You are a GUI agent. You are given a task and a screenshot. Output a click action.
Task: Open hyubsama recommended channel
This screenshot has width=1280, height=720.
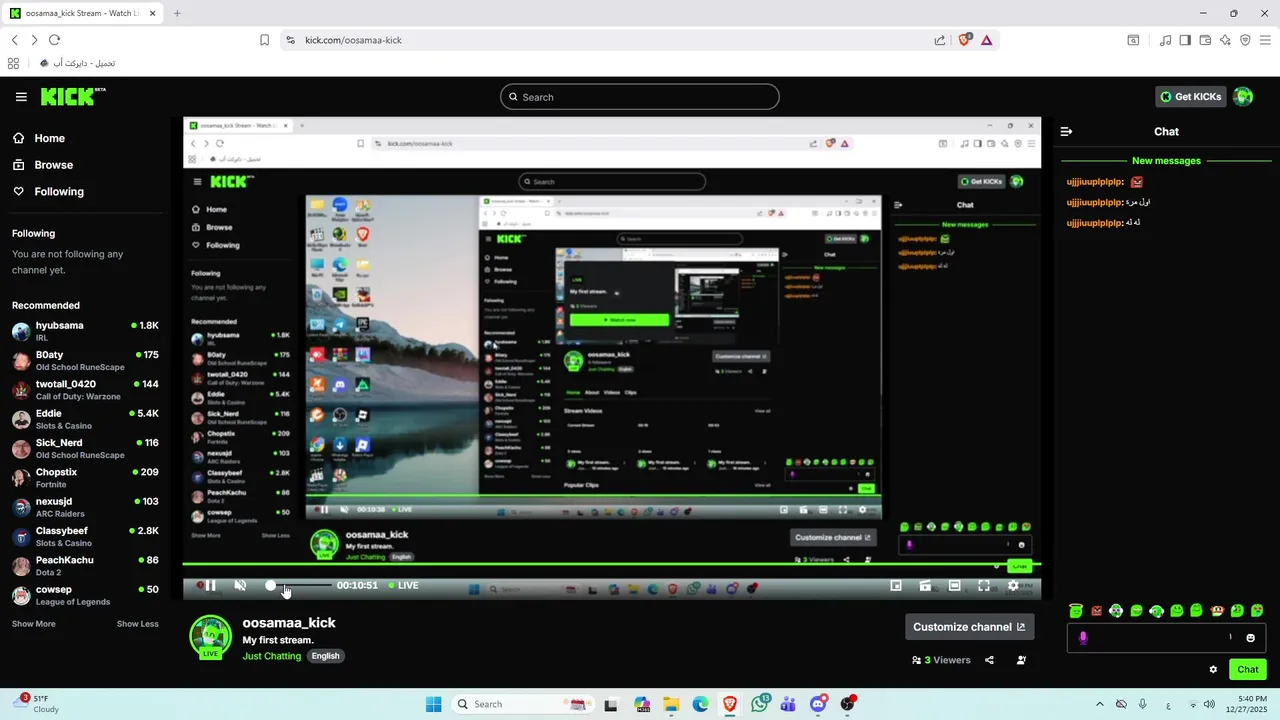[85, 331]
